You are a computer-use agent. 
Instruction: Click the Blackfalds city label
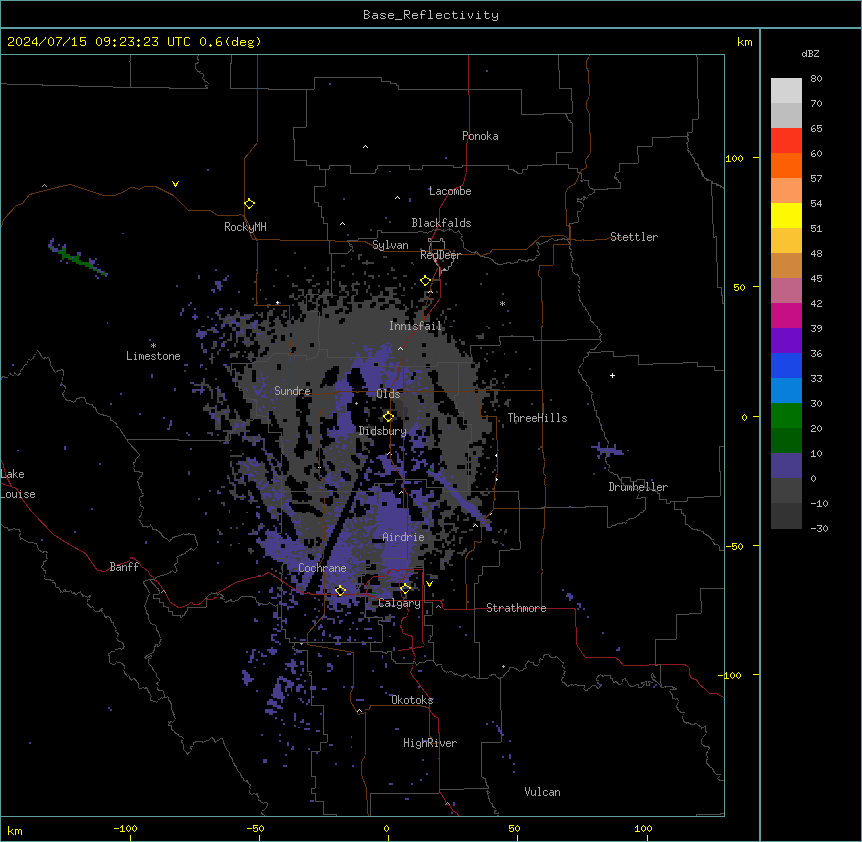pyautogui.click(x=441, y=223)
